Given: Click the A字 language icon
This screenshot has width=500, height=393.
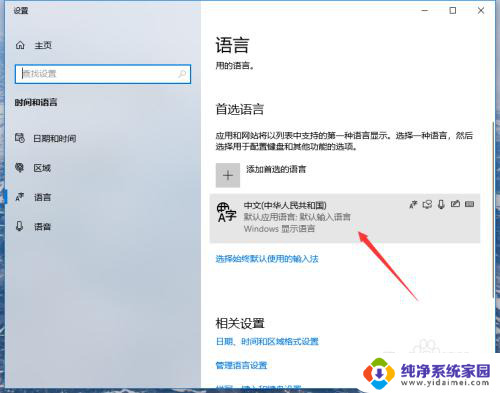Looking at the screenshot, I should coord(226,212).
